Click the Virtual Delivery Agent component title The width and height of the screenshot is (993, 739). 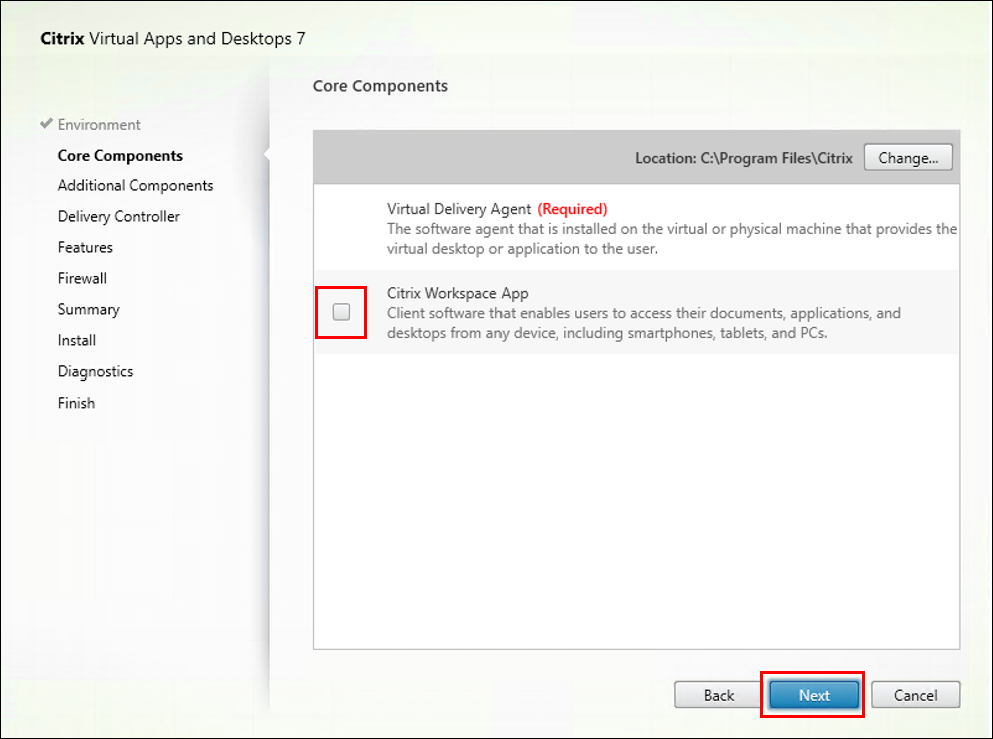coord(459,210)
